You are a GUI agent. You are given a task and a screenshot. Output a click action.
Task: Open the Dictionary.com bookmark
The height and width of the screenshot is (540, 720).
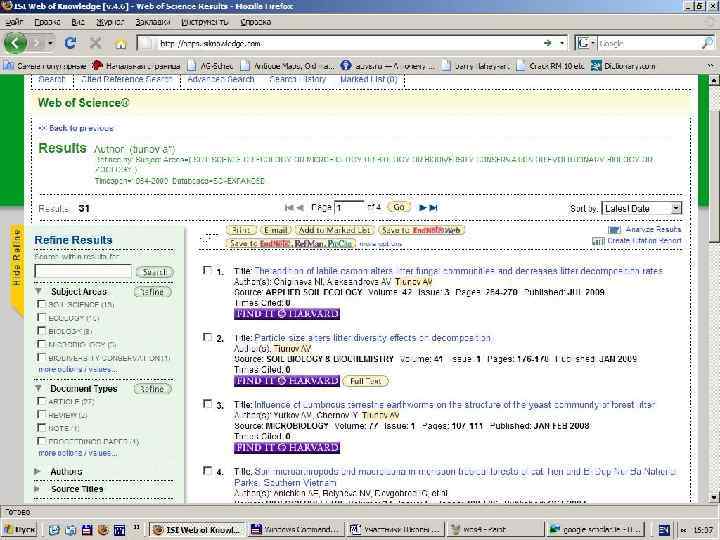pos(623,66)
